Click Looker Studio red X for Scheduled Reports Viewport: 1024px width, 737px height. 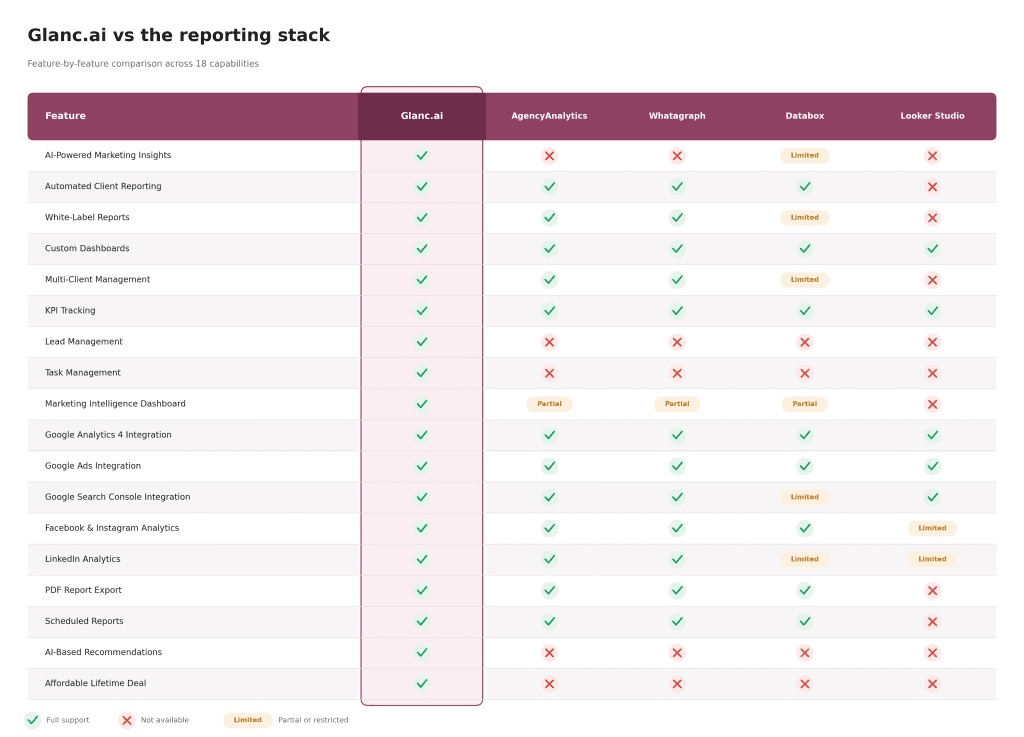pos(932,621)
